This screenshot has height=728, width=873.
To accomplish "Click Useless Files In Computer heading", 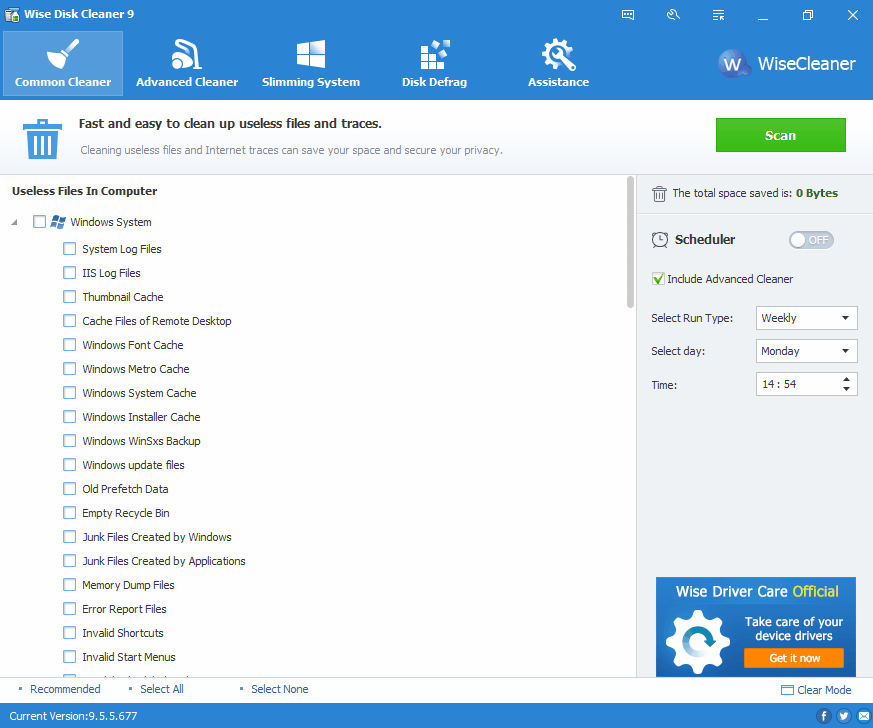I will click(x=85, y=191).
